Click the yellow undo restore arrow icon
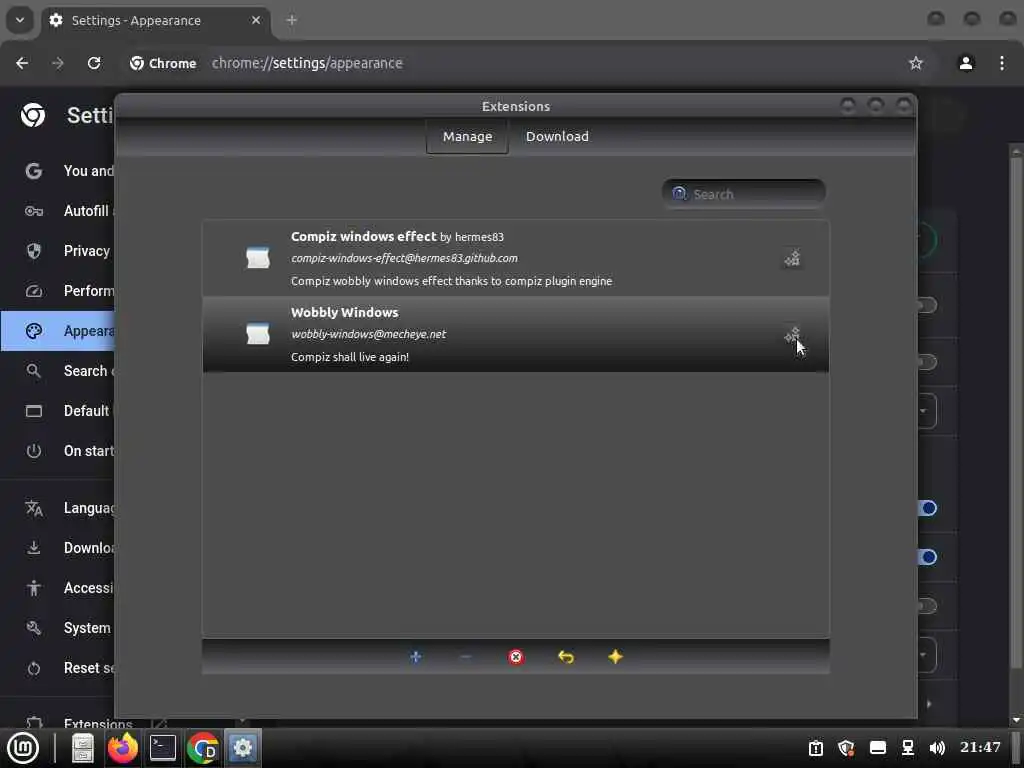Viewport: 1024px width, 768px height. (566, 656)
